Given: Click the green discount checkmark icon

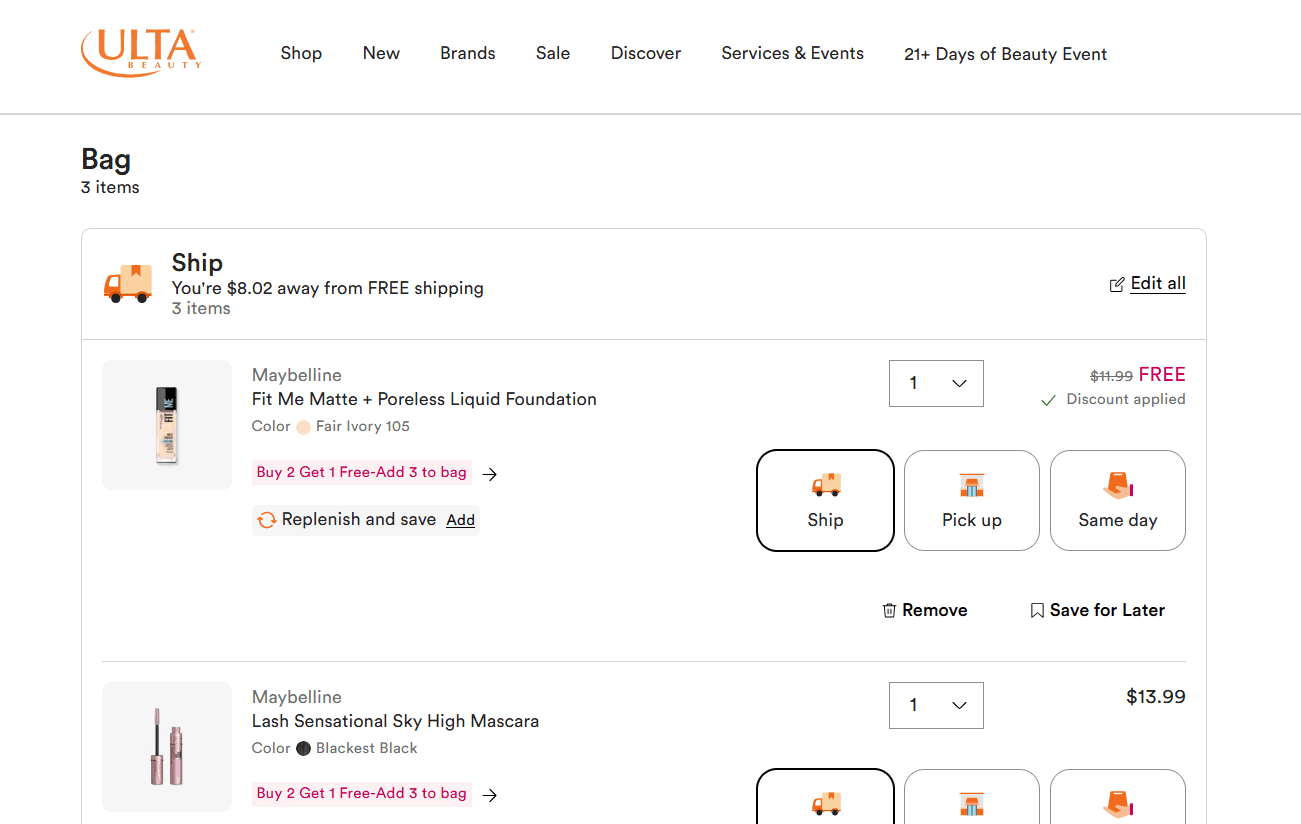Looking at the screenshot, I should coord(1048,400).
